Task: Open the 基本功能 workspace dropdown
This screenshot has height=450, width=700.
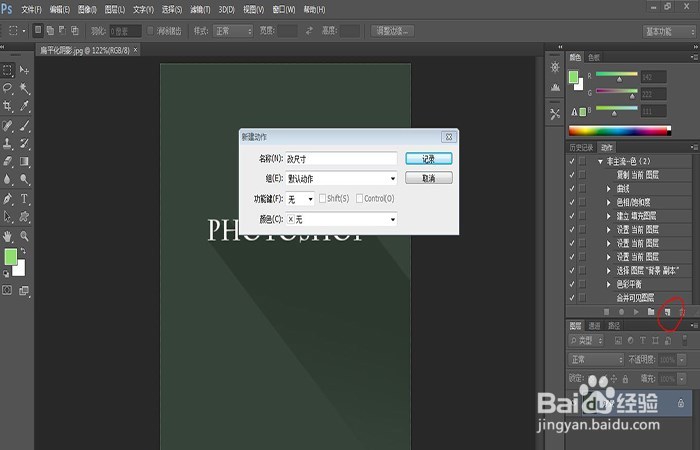Action: pos(670,31)
